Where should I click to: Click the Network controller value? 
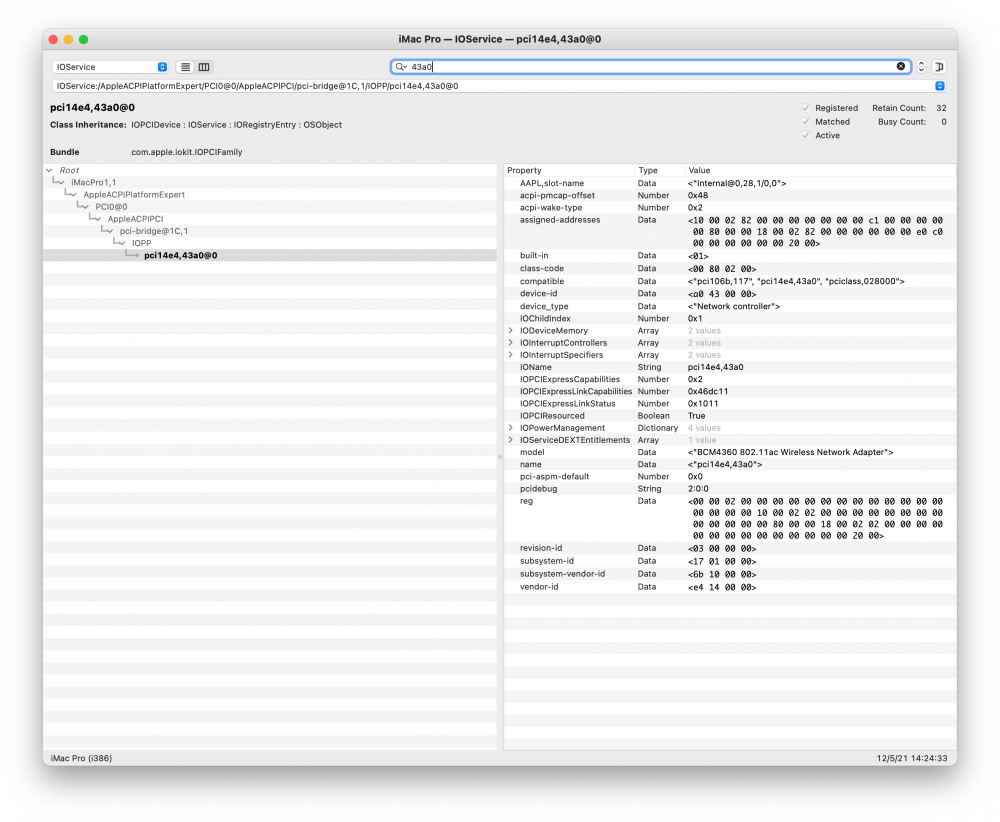coord(733,306)
